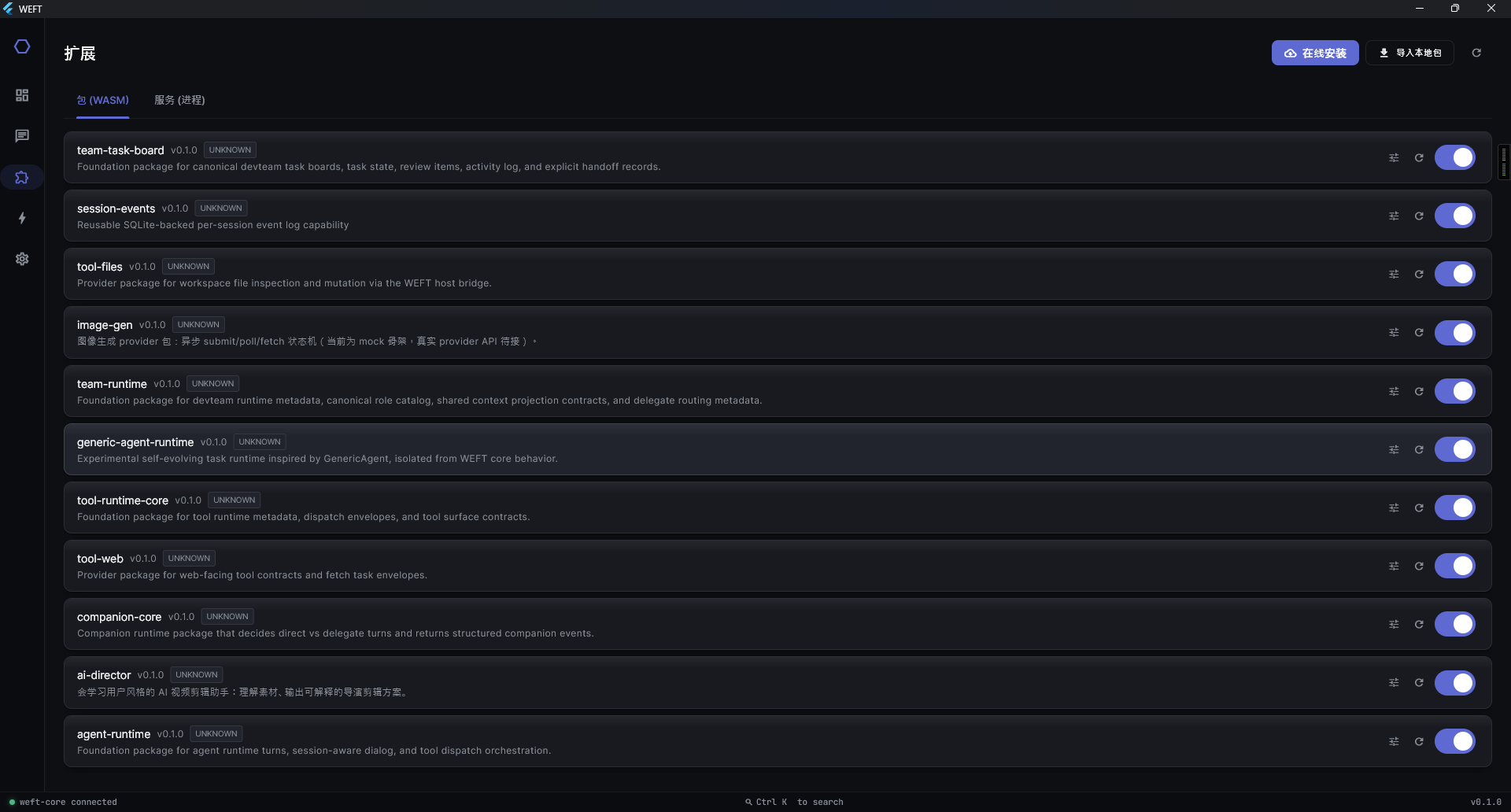Open the extensions puzzle icon in sidebar
1511x812 pixels.
click(22, 177)
